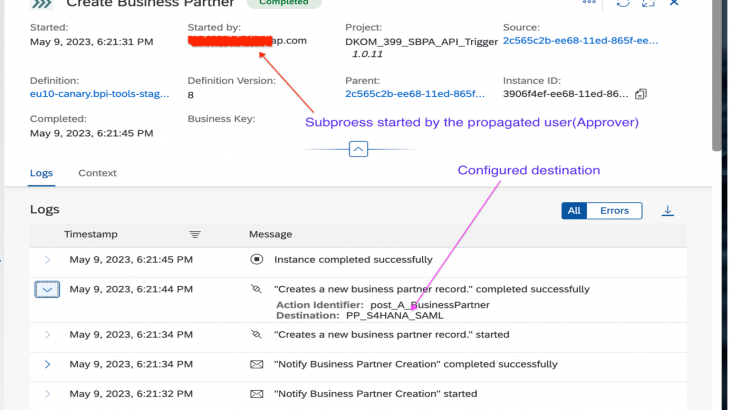Close the instance detail panel
730x410 pixels.
click(674, 3)
